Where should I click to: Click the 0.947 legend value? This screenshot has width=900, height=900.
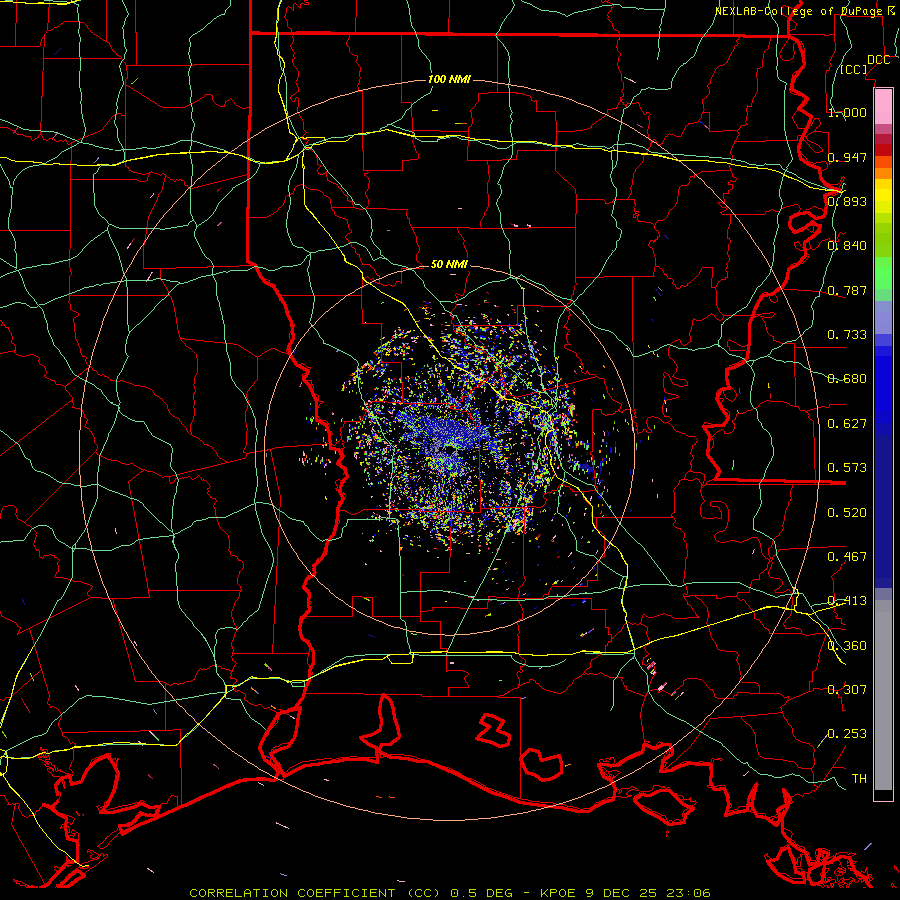coord(847,157)
